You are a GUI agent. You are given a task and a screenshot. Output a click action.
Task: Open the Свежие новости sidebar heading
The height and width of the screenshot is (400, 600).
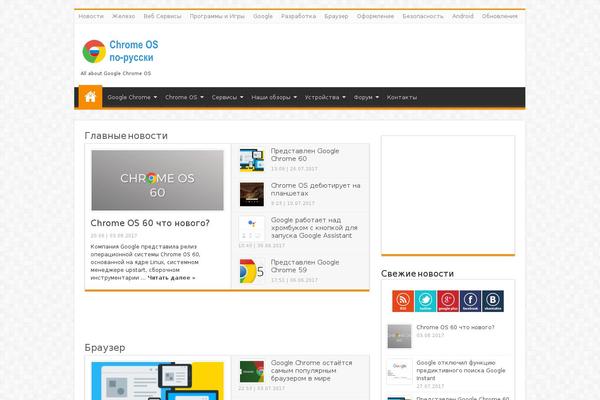(417, 274)
